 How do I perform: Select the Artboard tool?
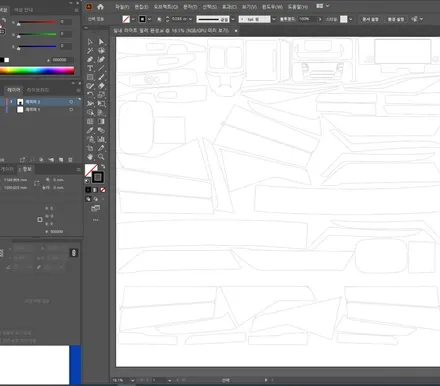tap(90, 148)
